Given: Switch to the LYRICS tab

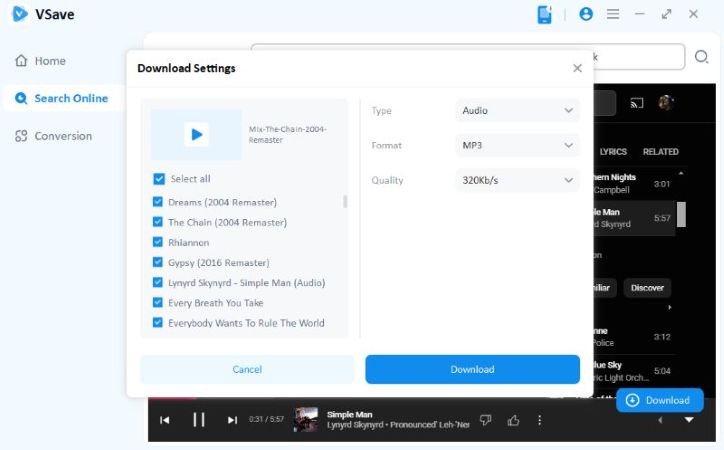Looking at the screenshot, I should pos(613,152).
